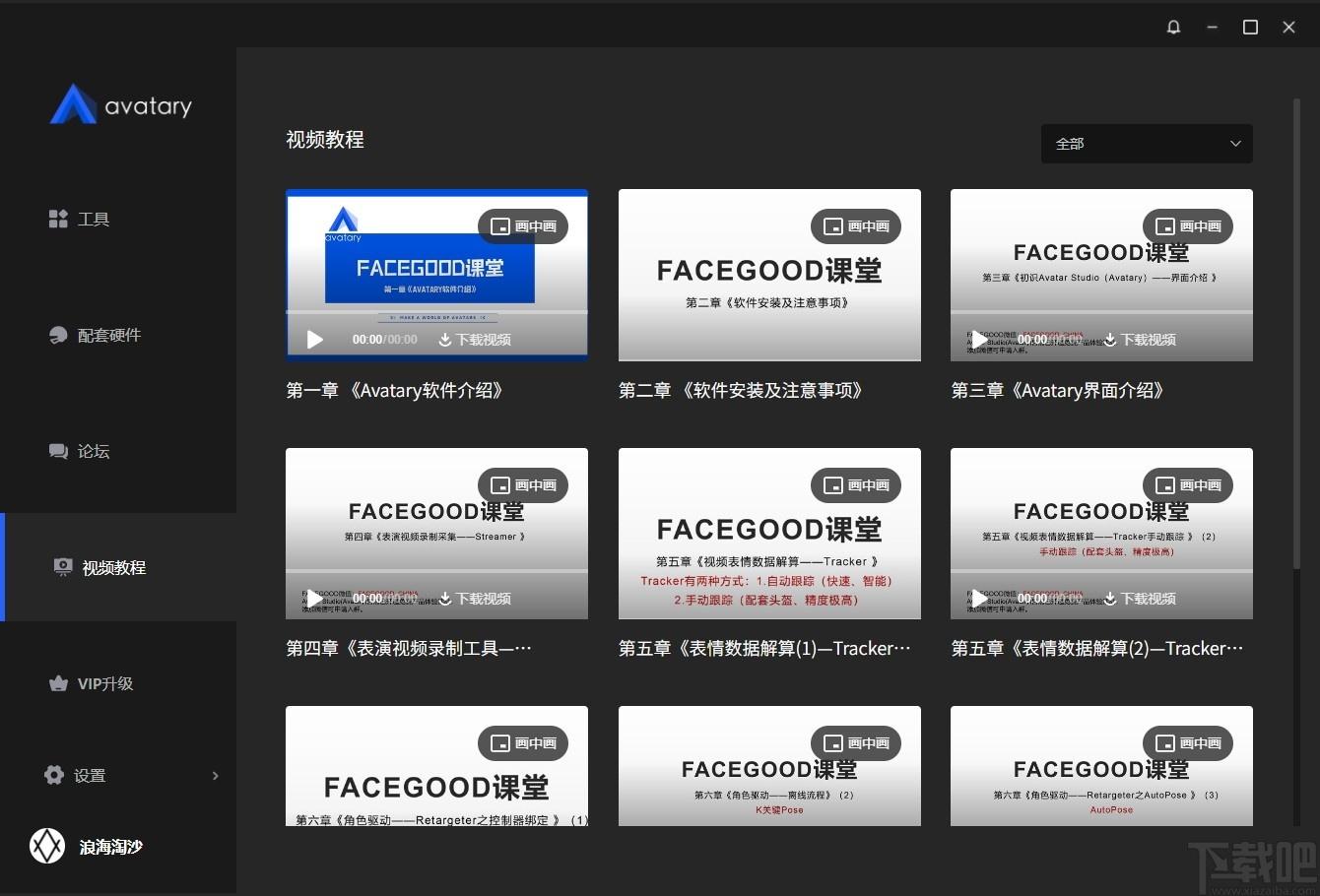This screenshot has width=1320, height=896.
Task: Click the notification bell icon
Action: [x=1173, y=28]
